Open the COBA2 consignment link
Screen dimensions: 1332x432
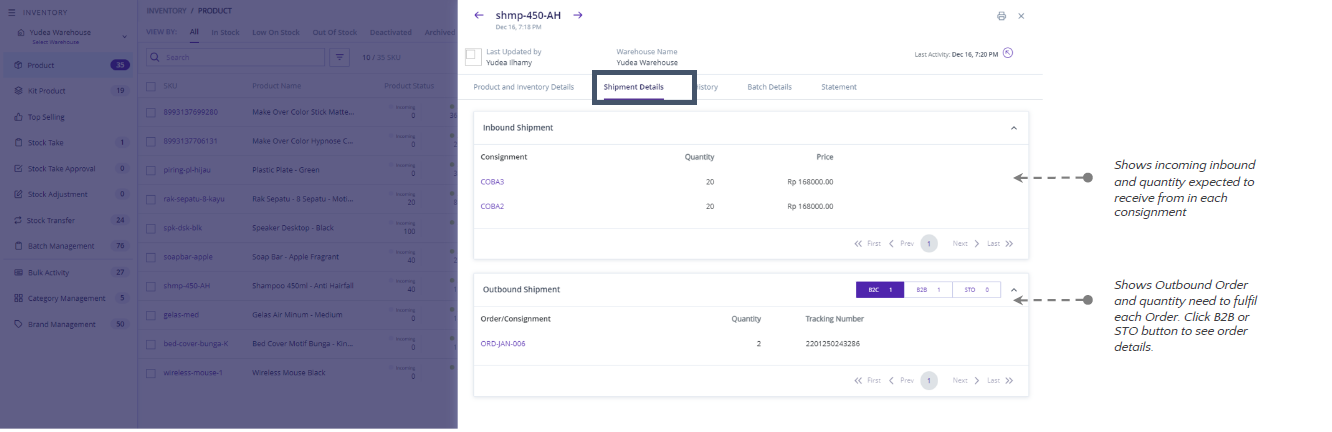492,206
